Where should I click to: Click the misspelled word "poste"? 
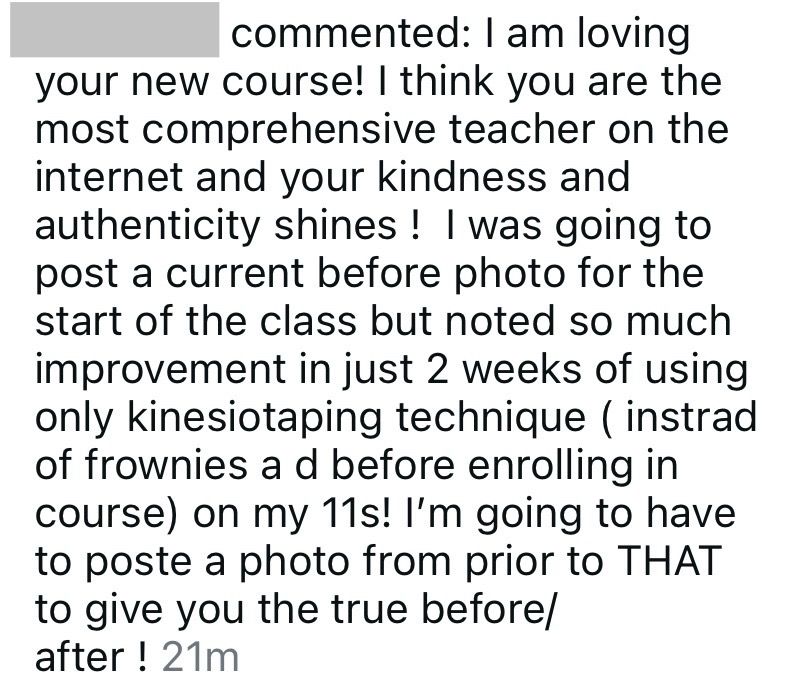pyautogui.click(x=139, y=563)
